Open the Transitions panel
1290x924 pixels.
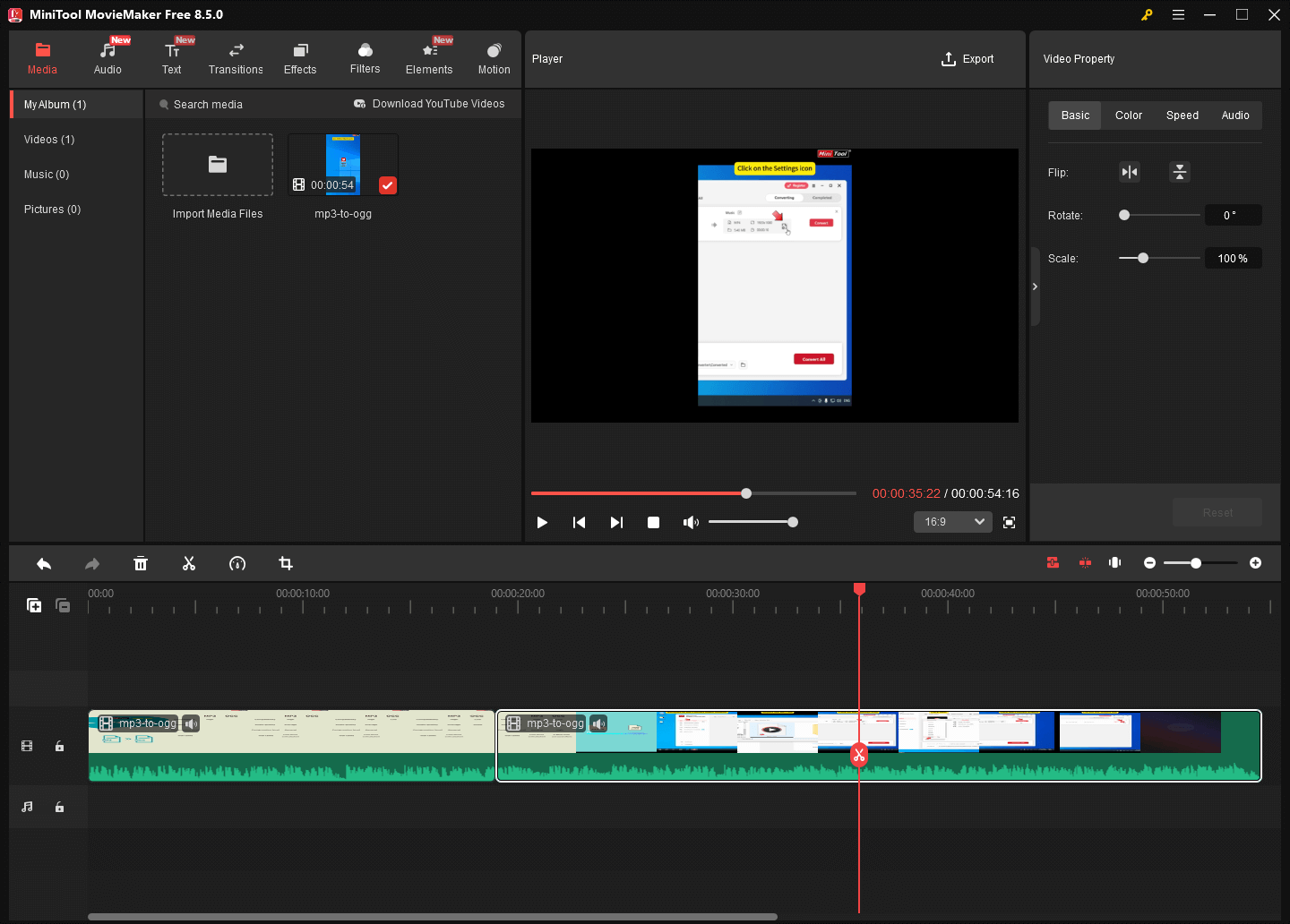(x=236, y=56)
